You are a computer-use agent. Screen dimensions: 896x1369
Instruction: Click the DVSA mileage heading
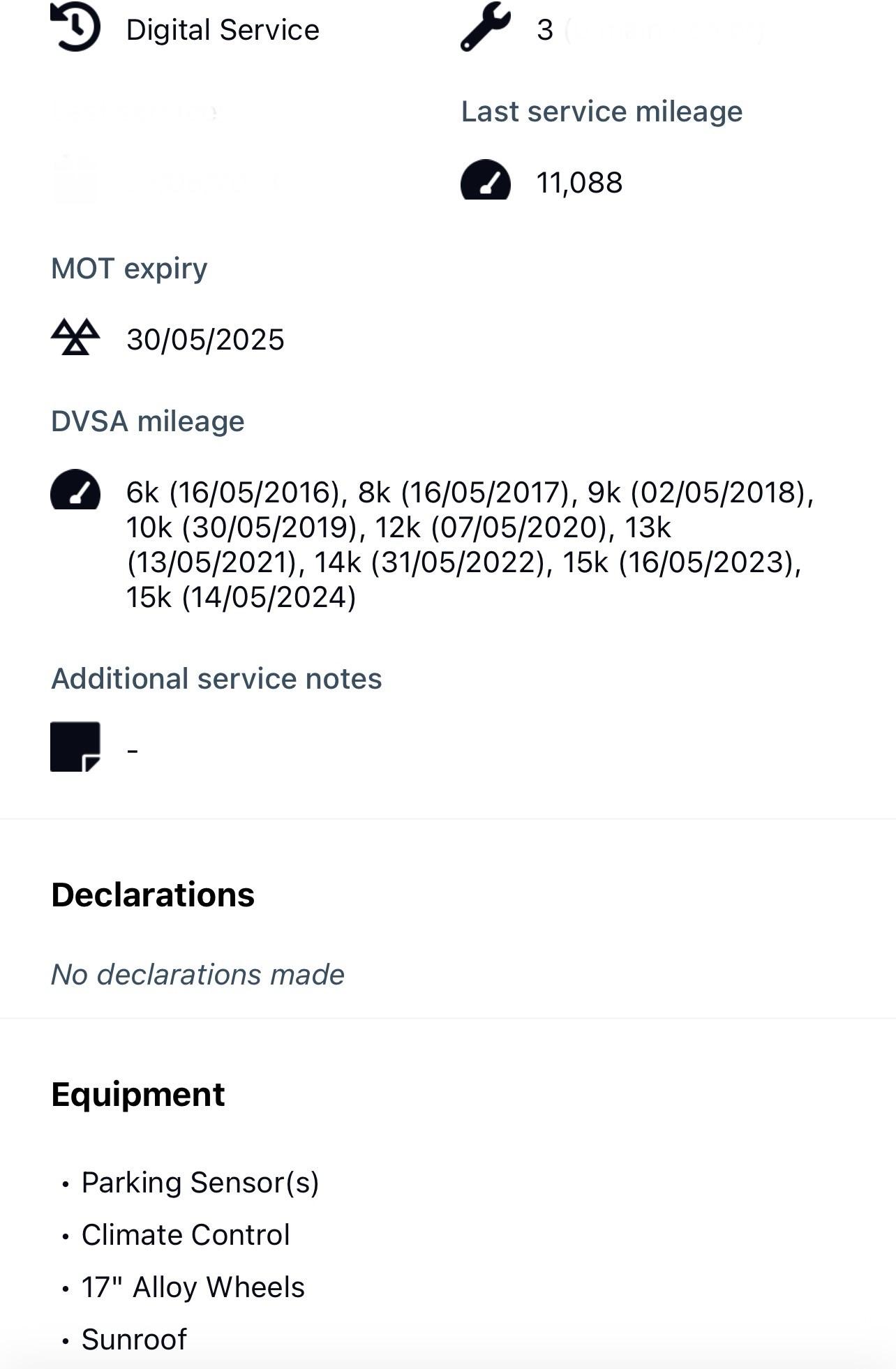pos(147,421)
